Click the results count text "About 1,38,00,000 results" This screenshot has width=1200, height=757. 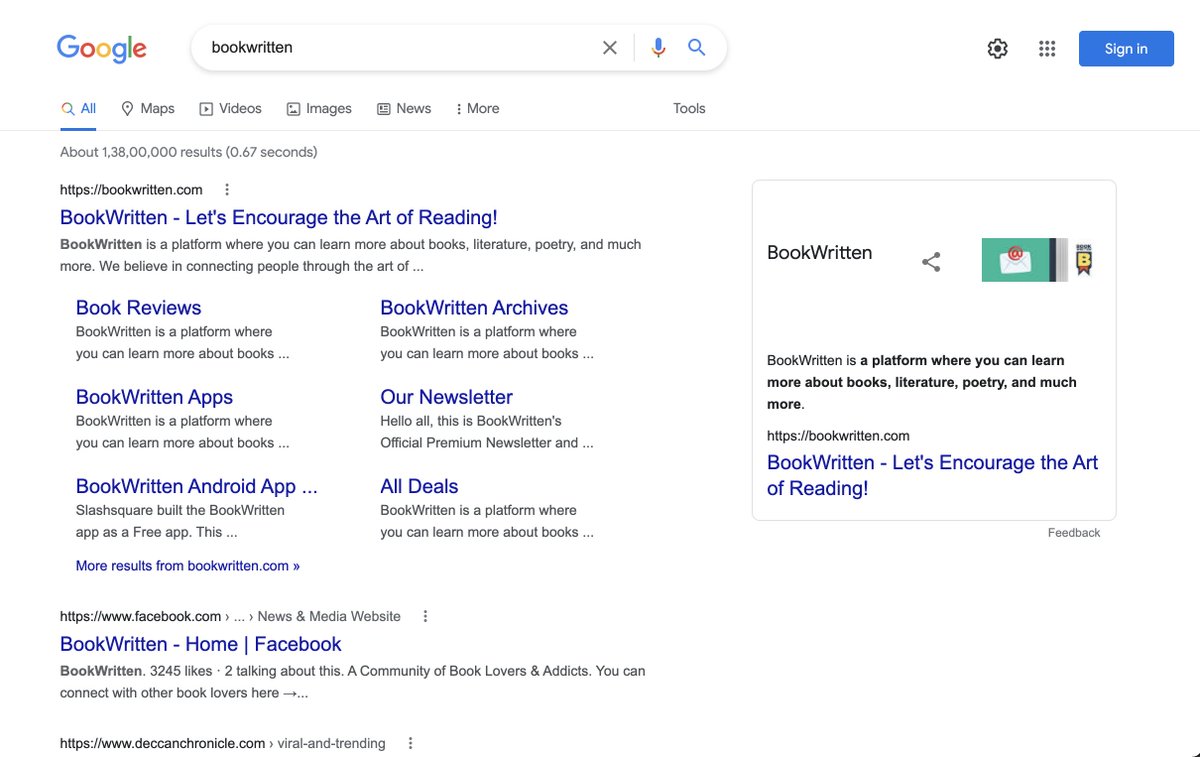(140, 152)
